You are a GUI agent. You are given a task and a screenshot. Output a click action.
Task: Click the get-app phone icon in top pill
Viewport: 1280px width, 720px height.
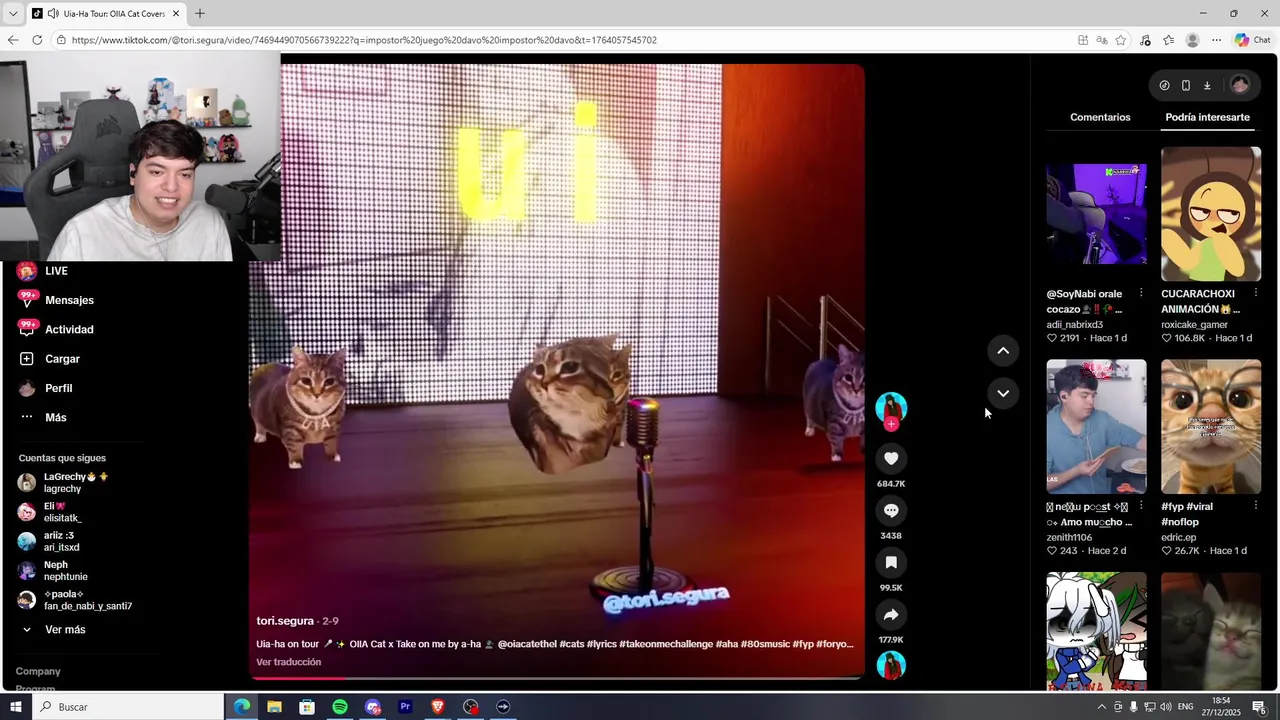tap(1186, 85)
